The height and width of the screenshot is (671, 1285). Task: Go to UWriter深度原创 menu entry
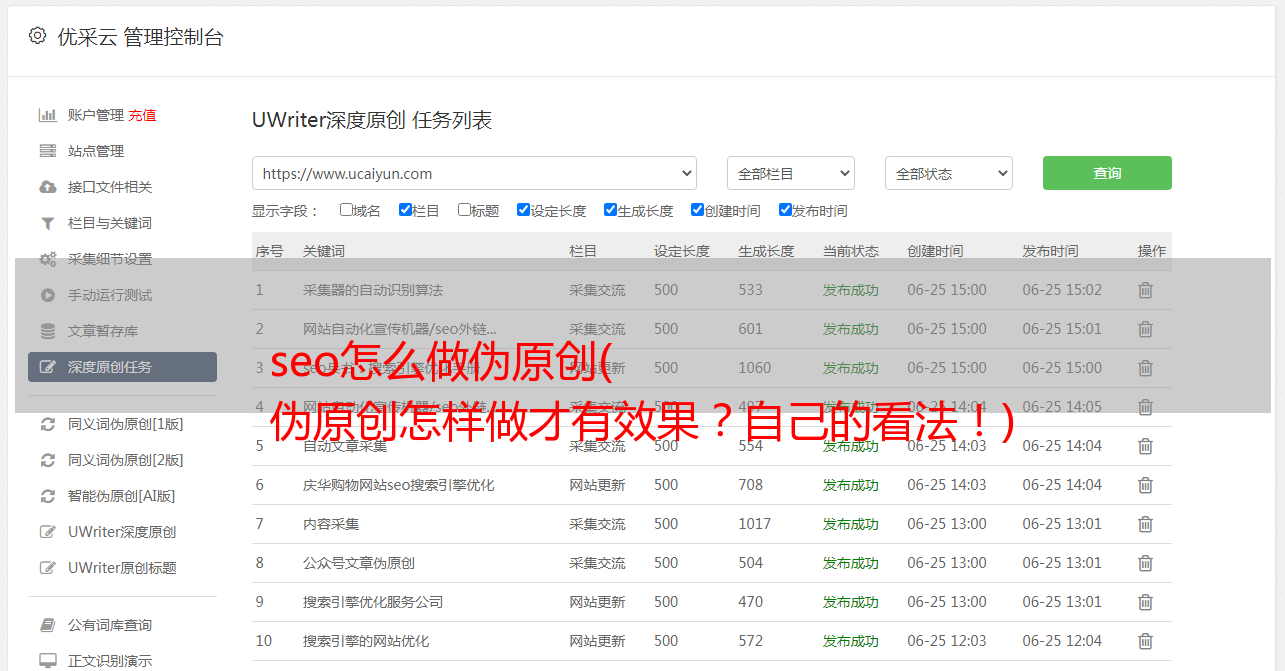[122, 532]
